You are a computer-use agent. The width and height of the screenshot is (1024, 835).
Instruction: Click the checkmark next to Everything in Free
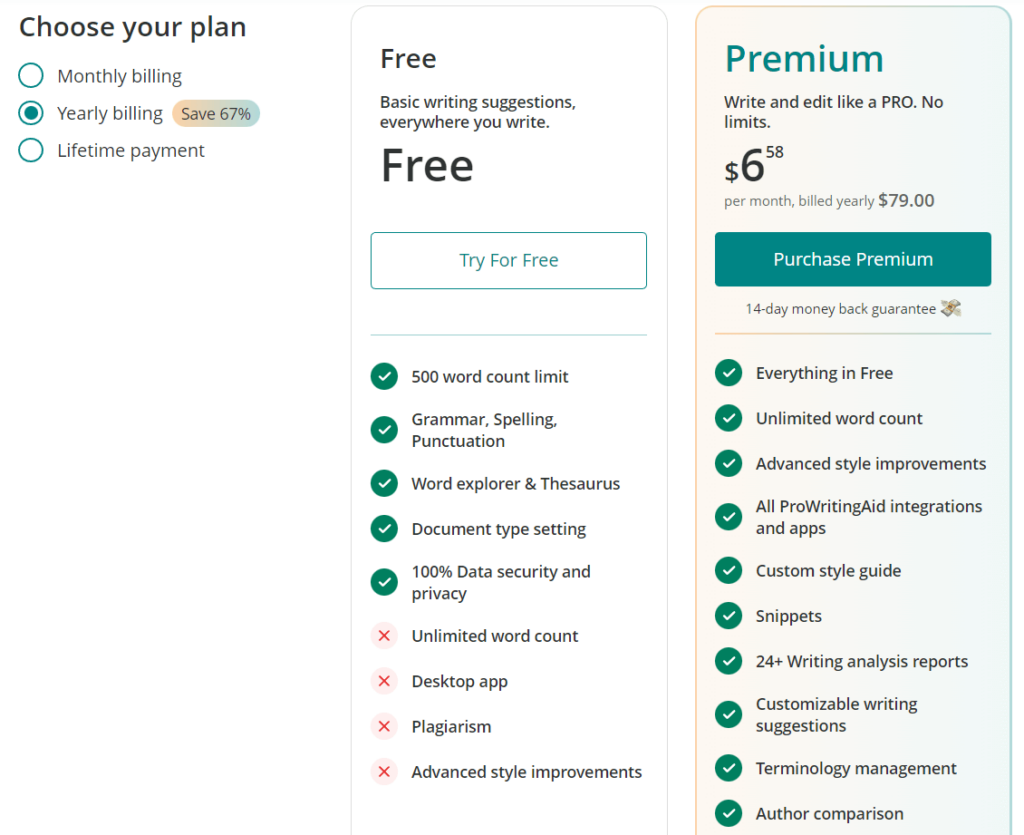[x=728, y=373]
